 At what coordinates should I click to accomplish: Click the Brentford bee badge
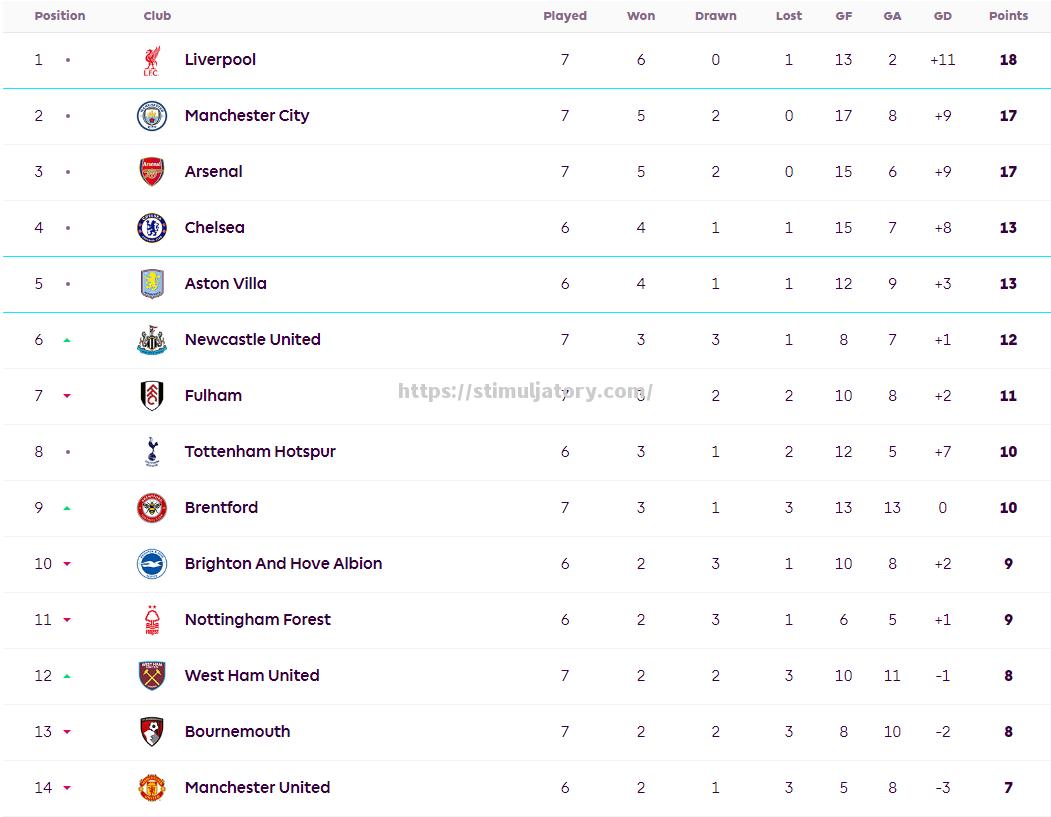click(151, 508)
